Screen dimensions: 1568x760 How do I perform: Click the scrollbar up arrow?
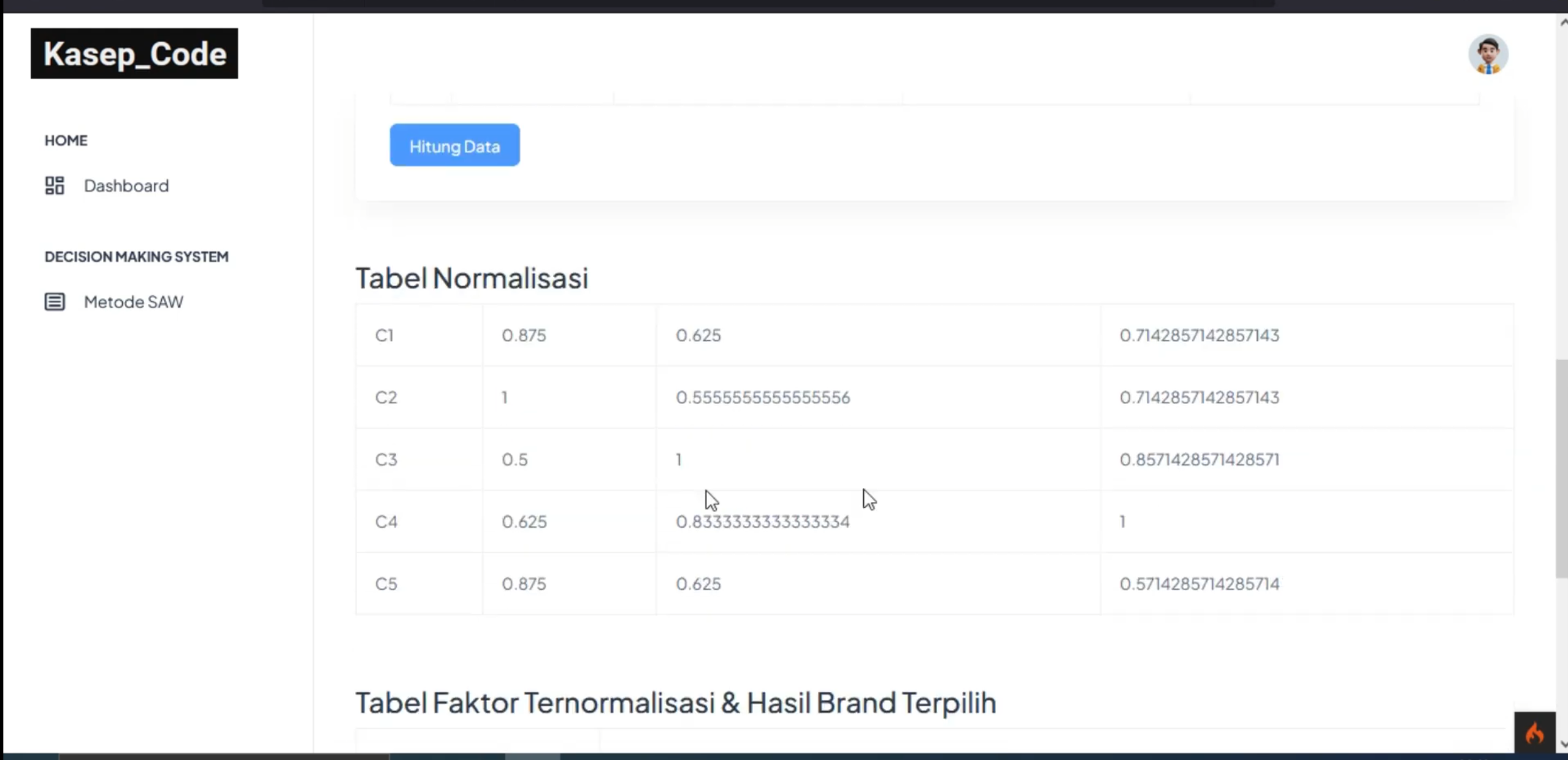(x=1562, y=23)
